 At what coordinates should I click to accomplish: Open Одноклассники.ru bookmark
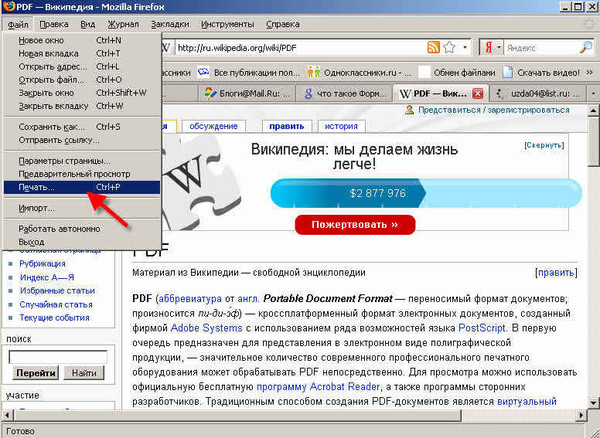359,72
